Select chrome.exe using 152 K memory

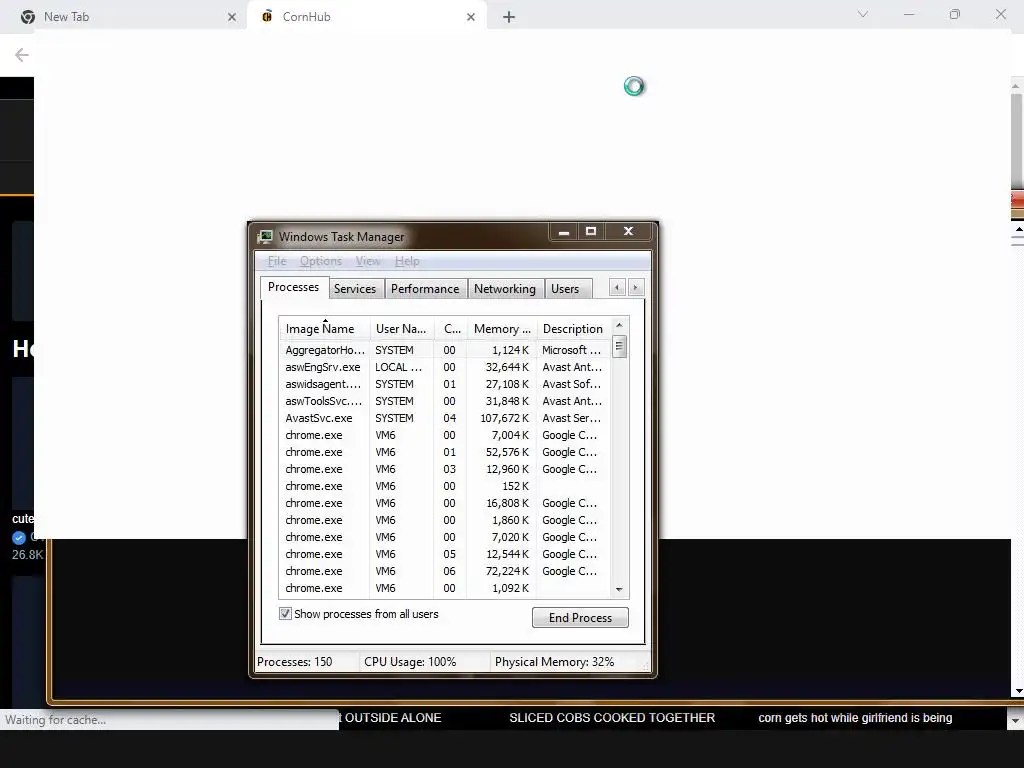445,486
